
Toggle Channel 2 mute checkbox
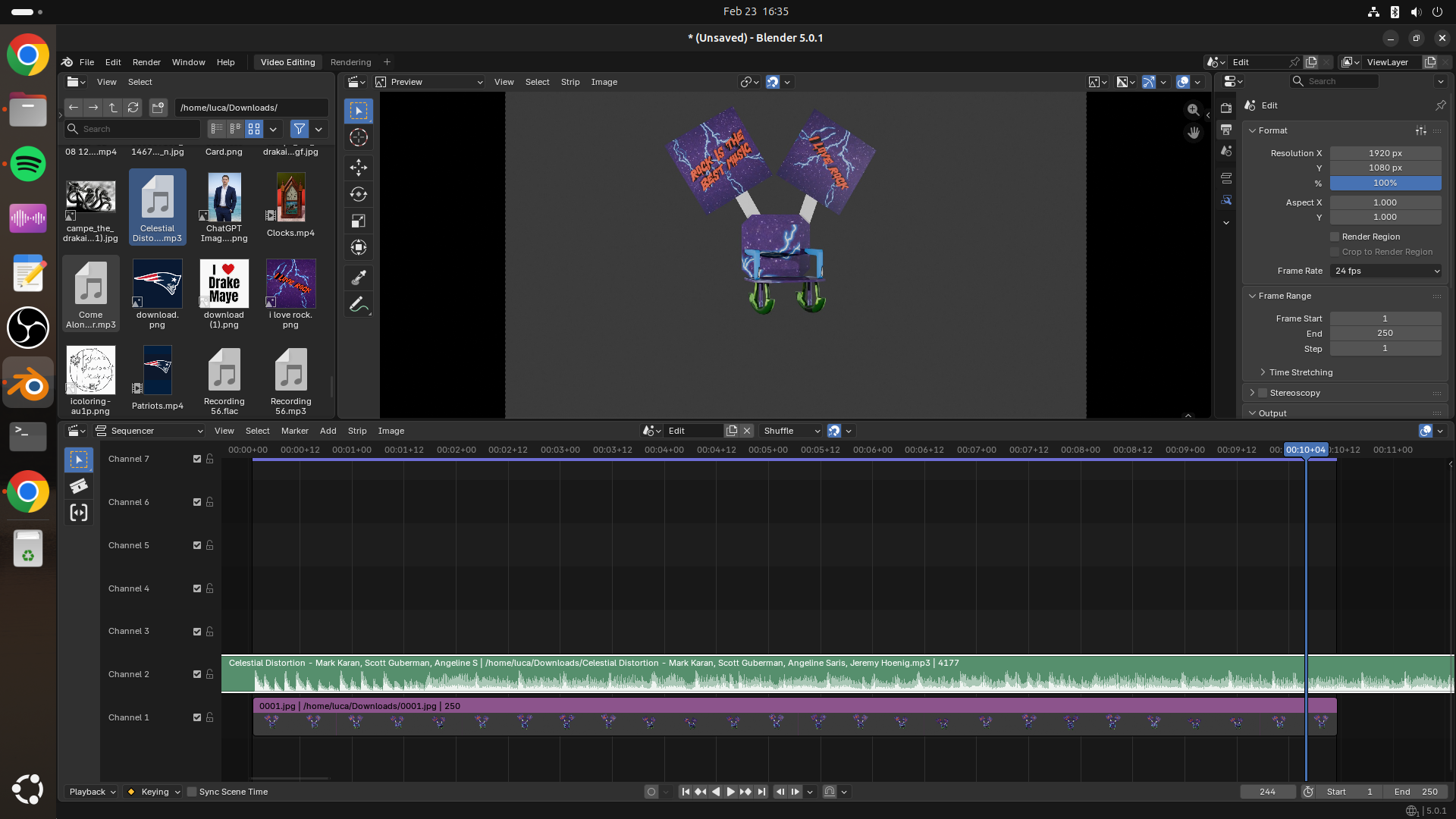(x=197, y=674)
